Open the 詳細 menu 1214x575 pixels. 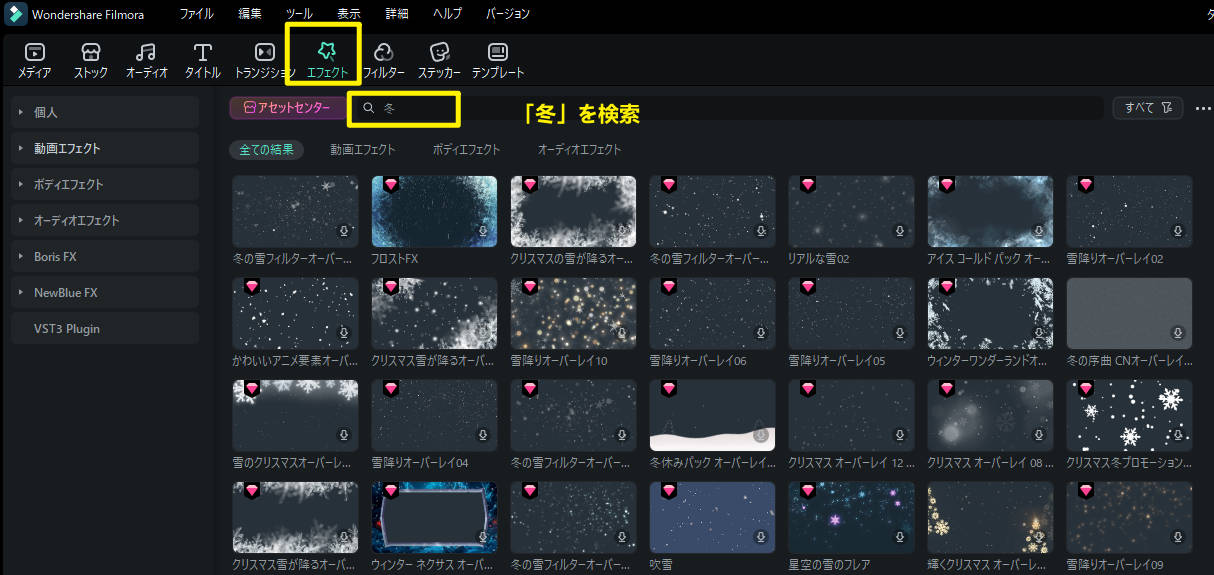[x=397, y=14]
